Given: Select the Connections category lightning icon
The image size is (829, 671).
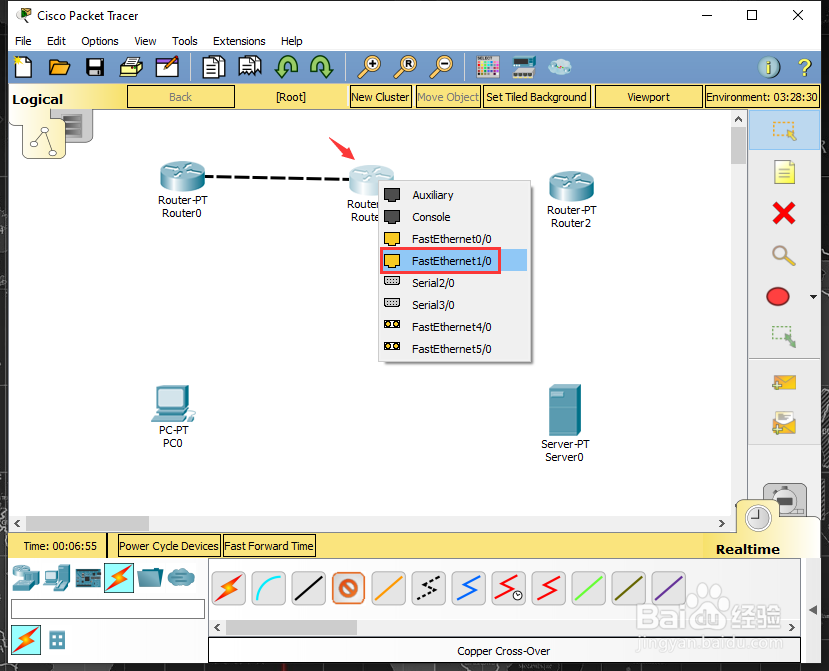Looking at the screenshot, I should coord(119,578).
